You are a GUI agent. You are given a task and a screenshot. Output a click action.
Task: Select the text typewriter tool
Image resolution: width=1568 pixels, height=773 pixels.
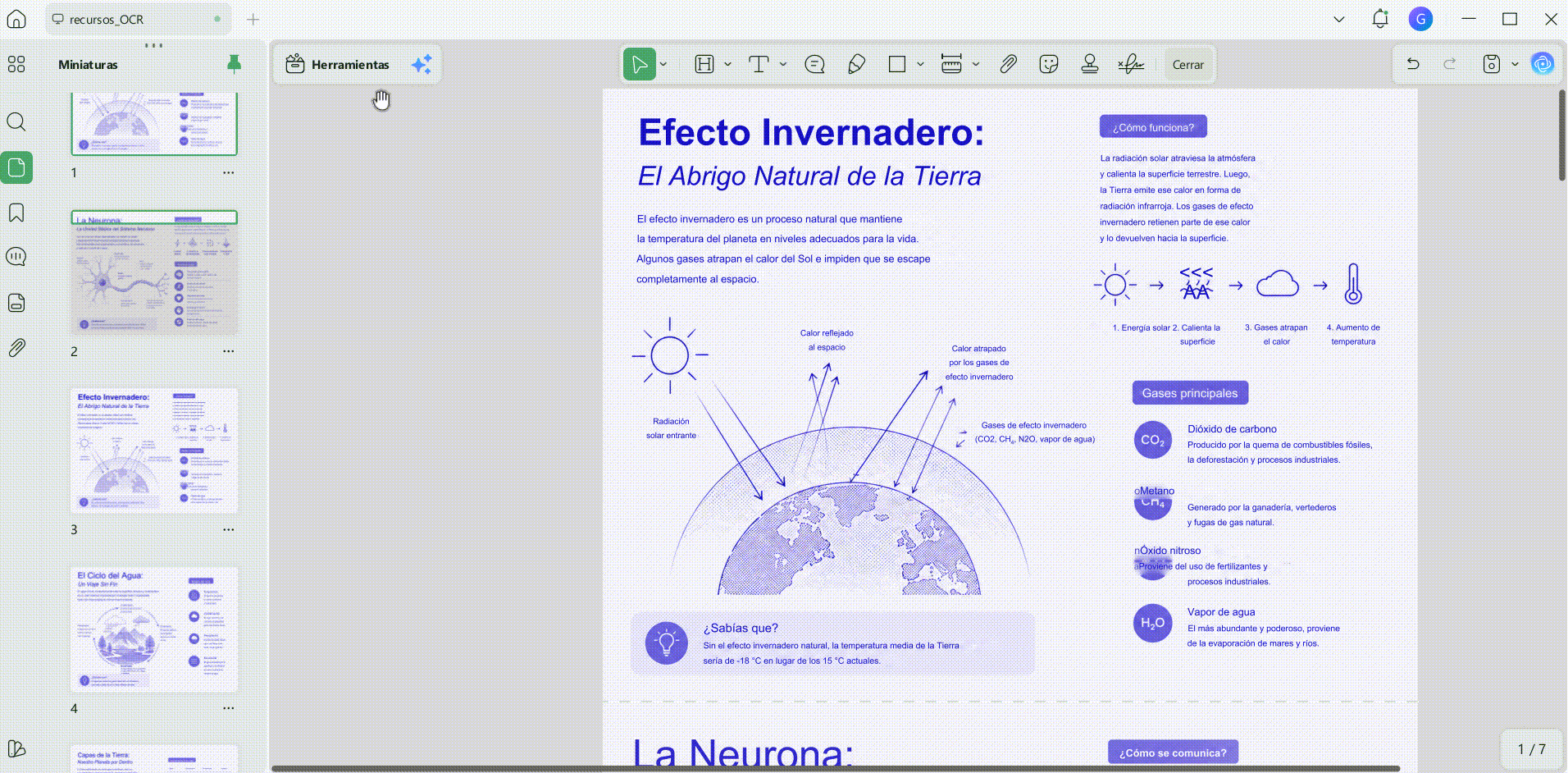(759, 64)
